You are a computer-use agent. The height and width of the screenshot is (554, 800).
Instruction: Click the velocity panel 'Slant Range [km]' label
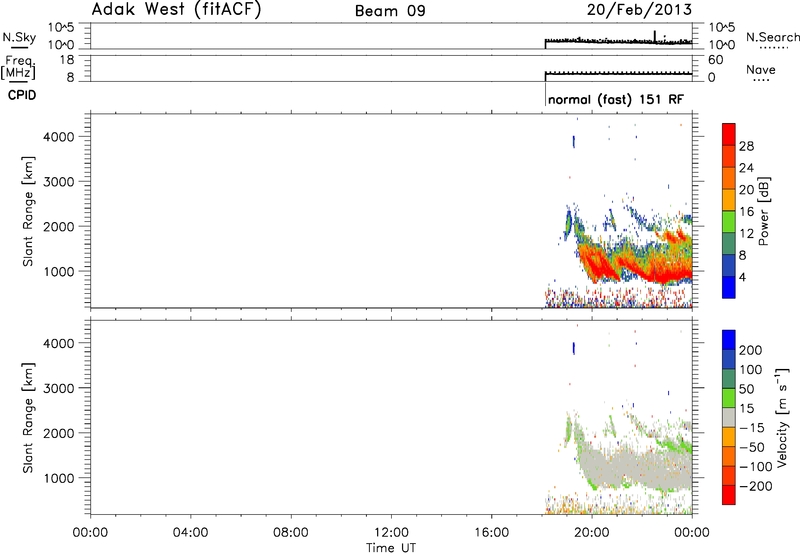click(28, 418)
